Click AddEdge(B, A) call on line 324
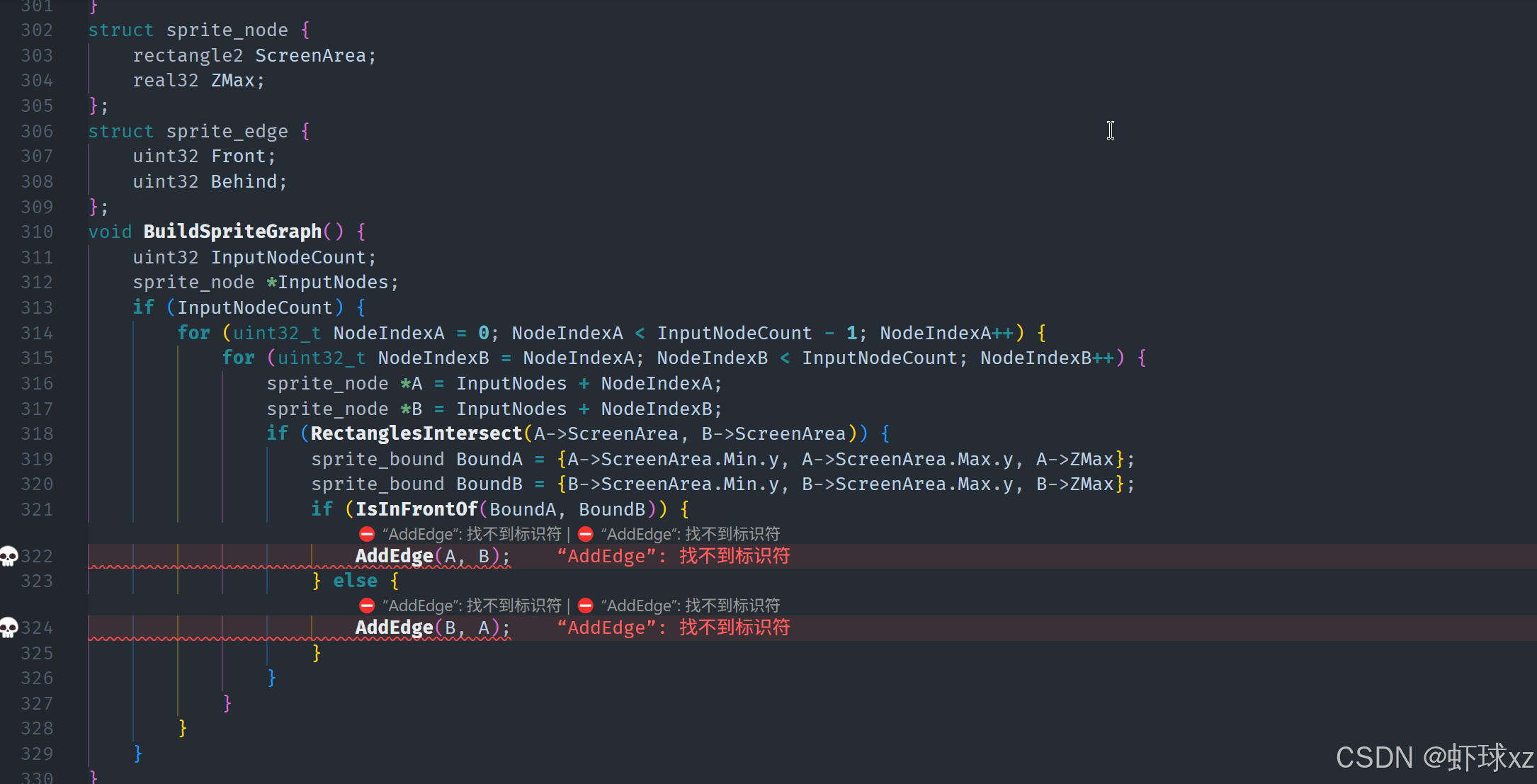 pyautogui.click(x=394, y=627)
